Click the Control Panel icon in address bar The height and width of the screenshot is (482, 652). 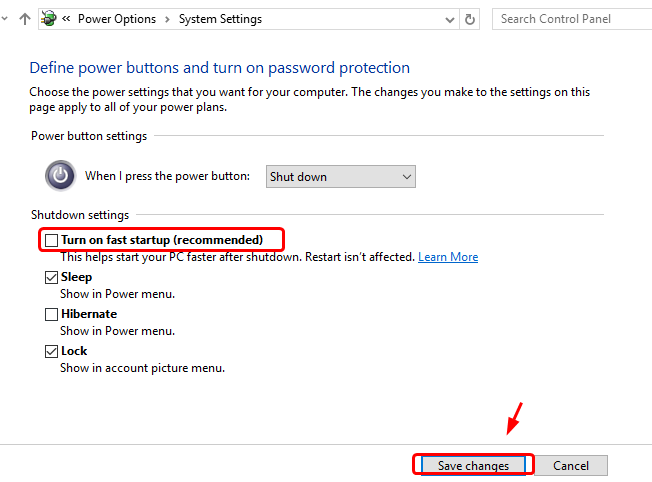tap(48, 18)
